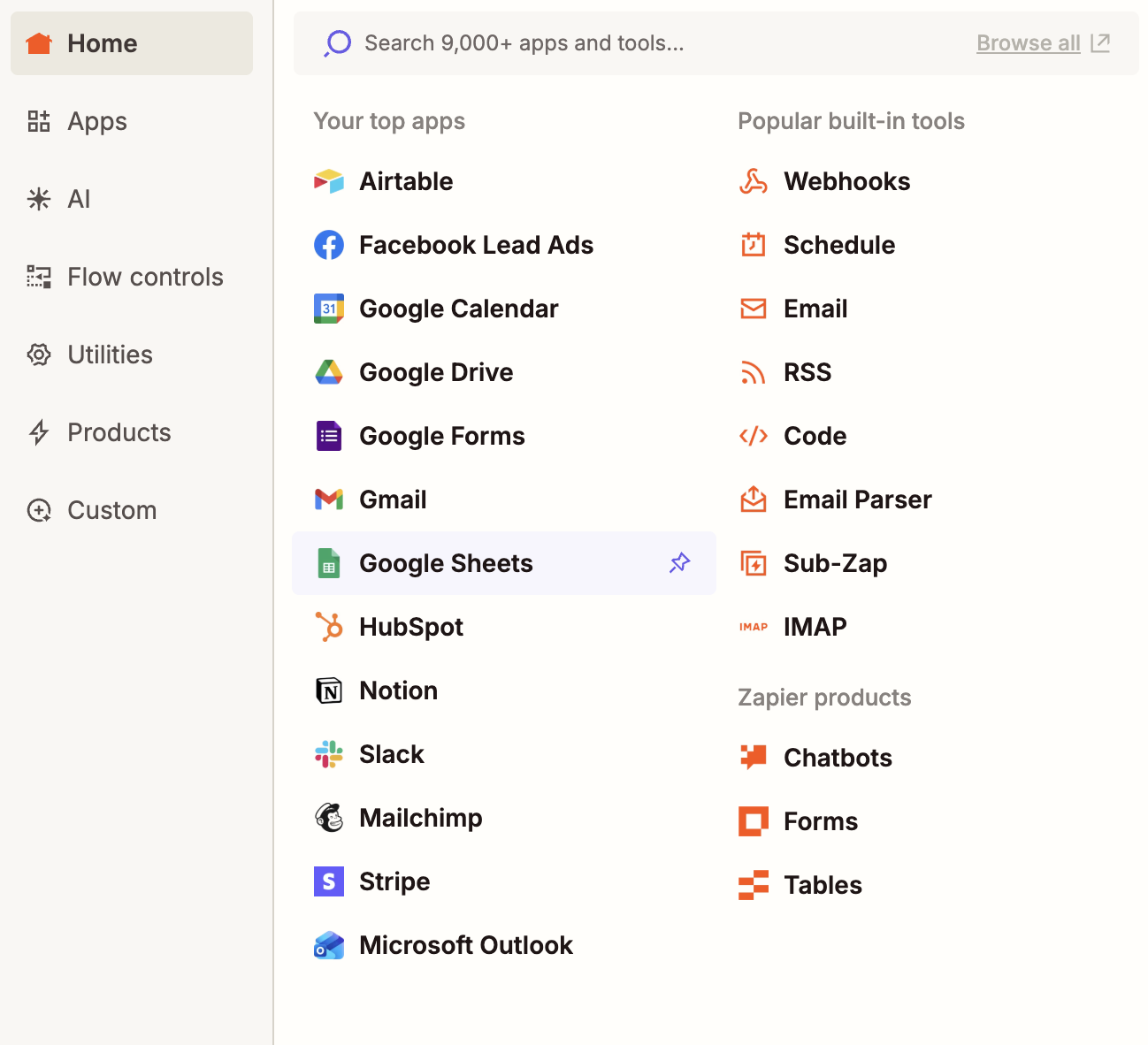Click the search magnifier icon
The image size is (1148, 1045).
tap(337, 43)
